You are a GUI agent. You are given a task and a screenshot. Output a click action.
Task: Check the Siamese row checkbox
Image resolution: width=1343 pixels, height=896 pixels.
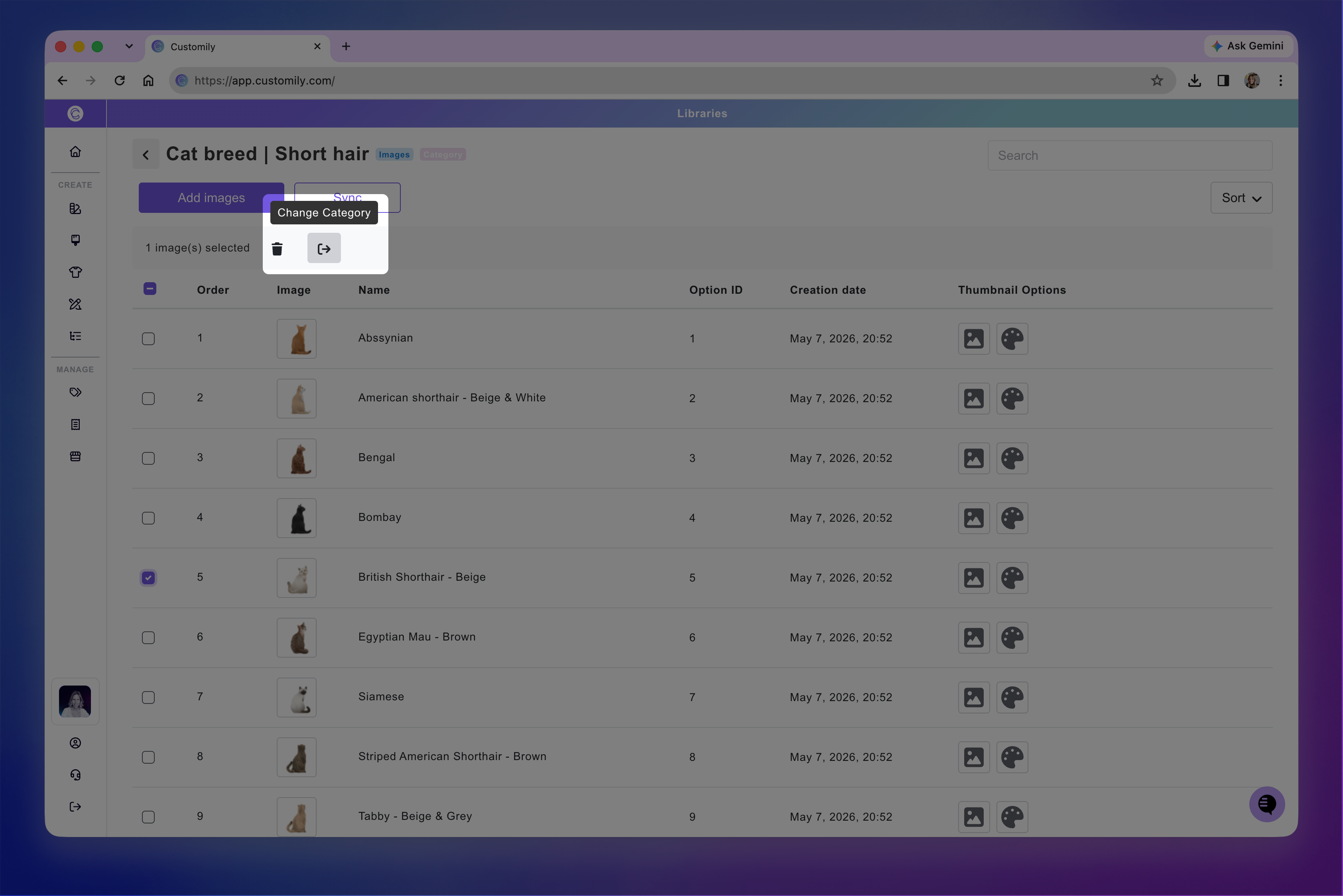click(x=148, y=697)
